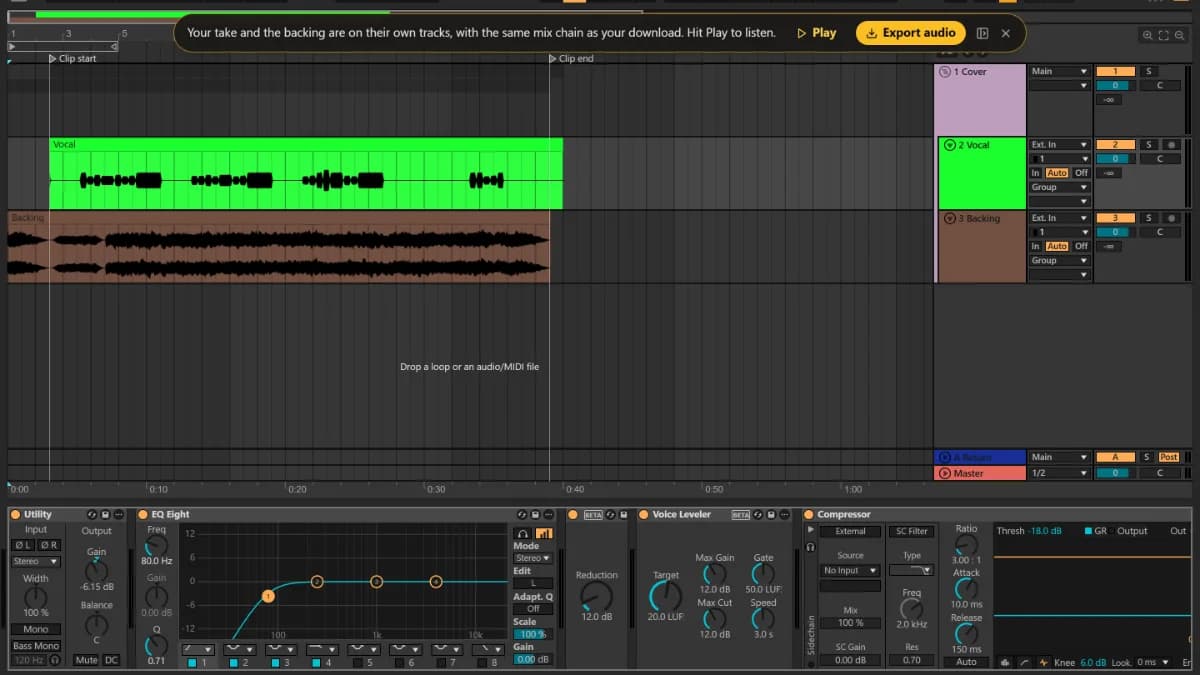Click the Clip end marker

point(571,59)
